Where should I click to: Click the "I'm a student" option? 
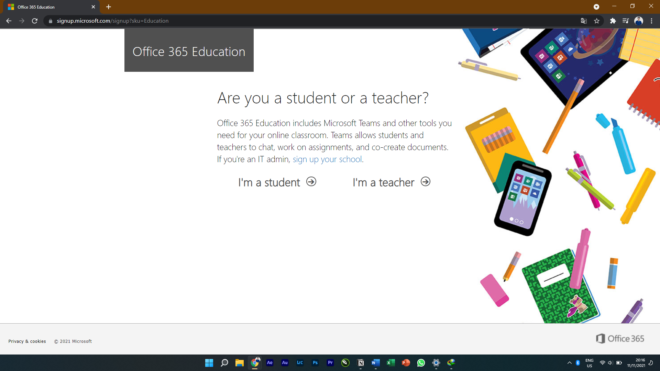[x=277, y=182]
